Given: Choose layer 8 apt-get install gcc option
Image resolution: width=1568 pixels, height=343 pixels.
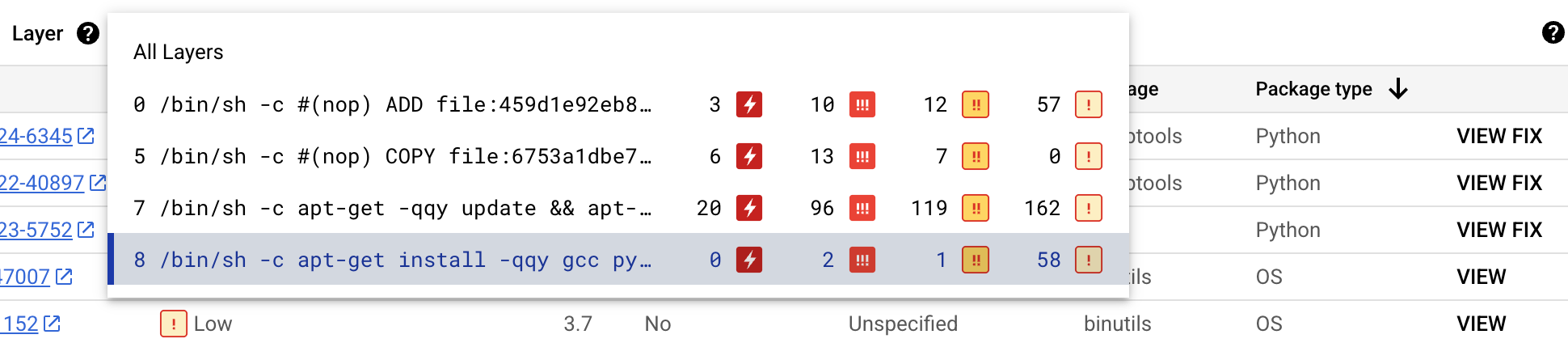Looking at the screenshot, I should point(393,260).
